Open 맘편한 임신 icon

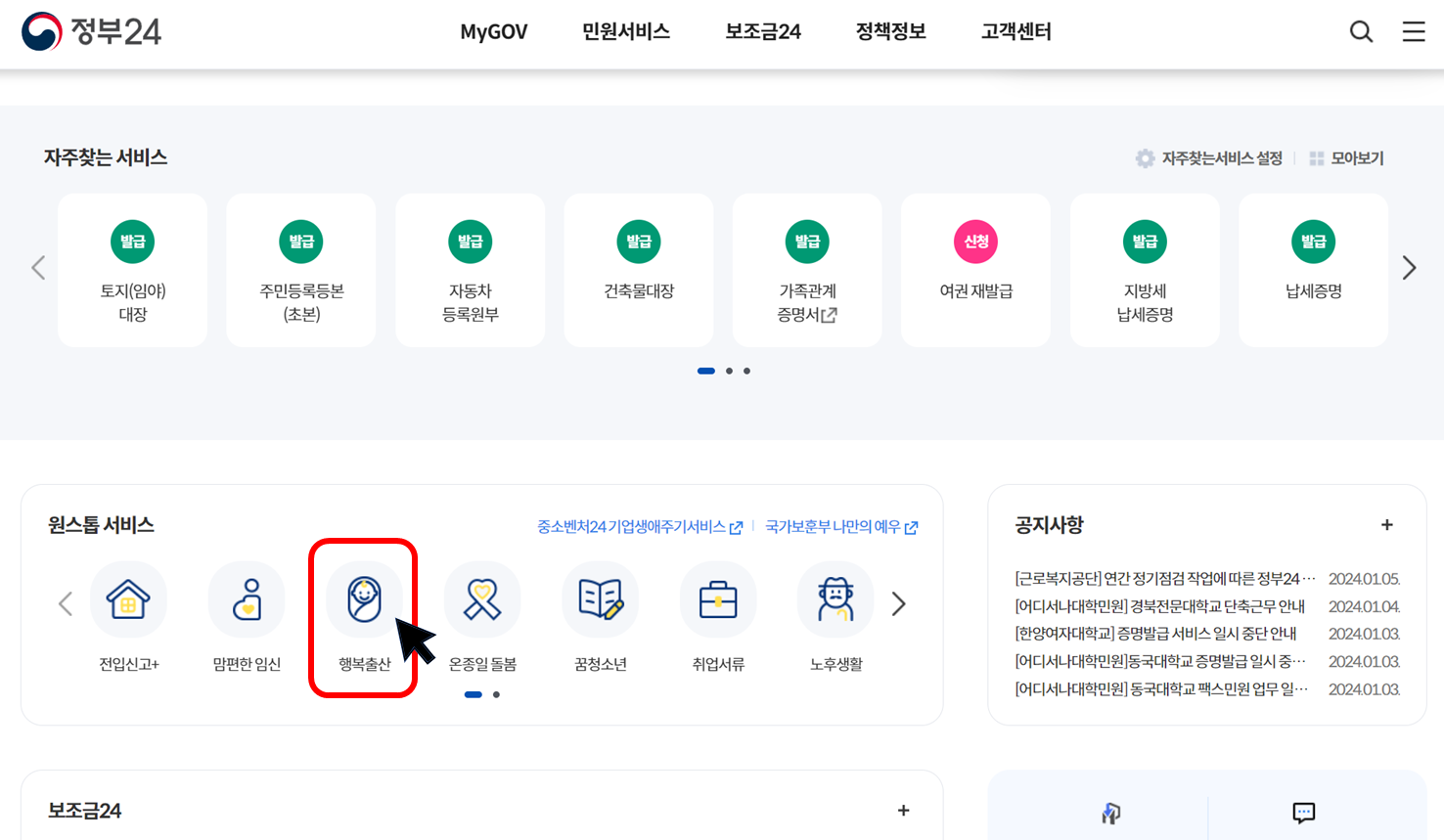click(247, 599)
